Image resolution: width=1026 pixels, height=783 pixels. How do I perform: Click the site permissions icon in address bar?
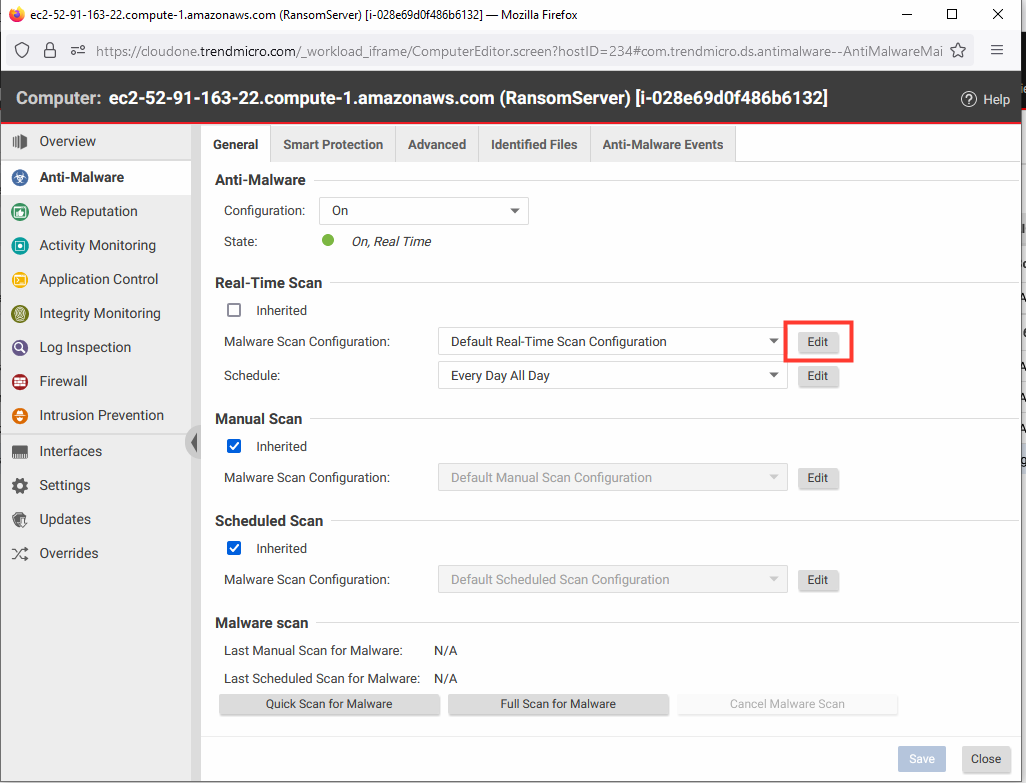(78, 50)
